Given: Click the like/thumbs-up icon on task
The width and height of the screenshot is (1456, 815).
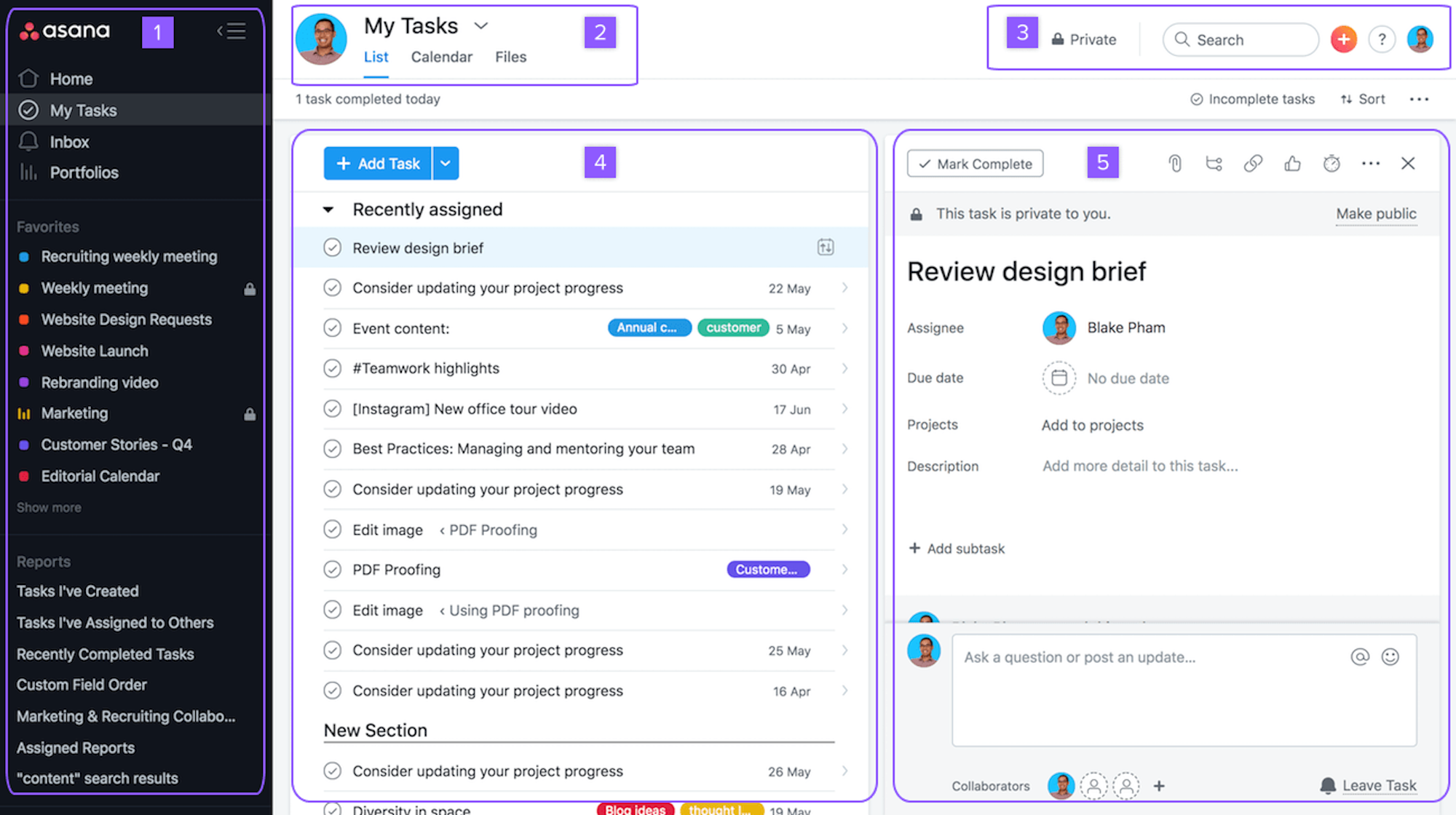Looking at the screenshot, I should click(x=1292, y=163).
